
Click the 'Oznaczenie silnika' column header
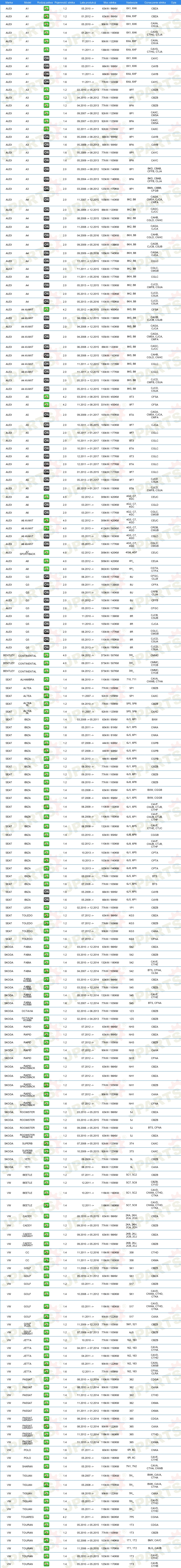point(155,3)
